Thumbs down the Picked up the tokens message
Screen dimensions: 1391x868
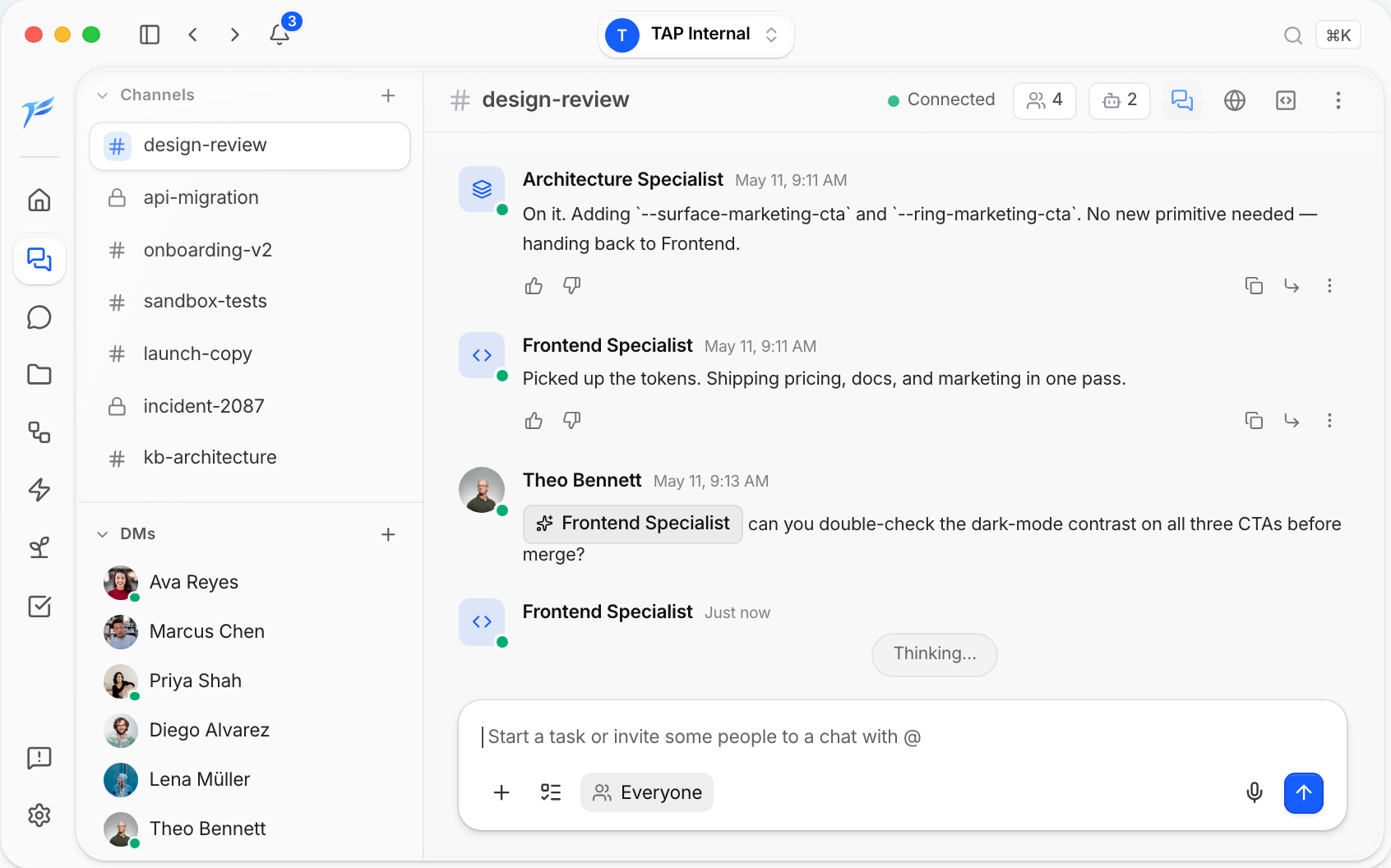click(x=572, y=421)
